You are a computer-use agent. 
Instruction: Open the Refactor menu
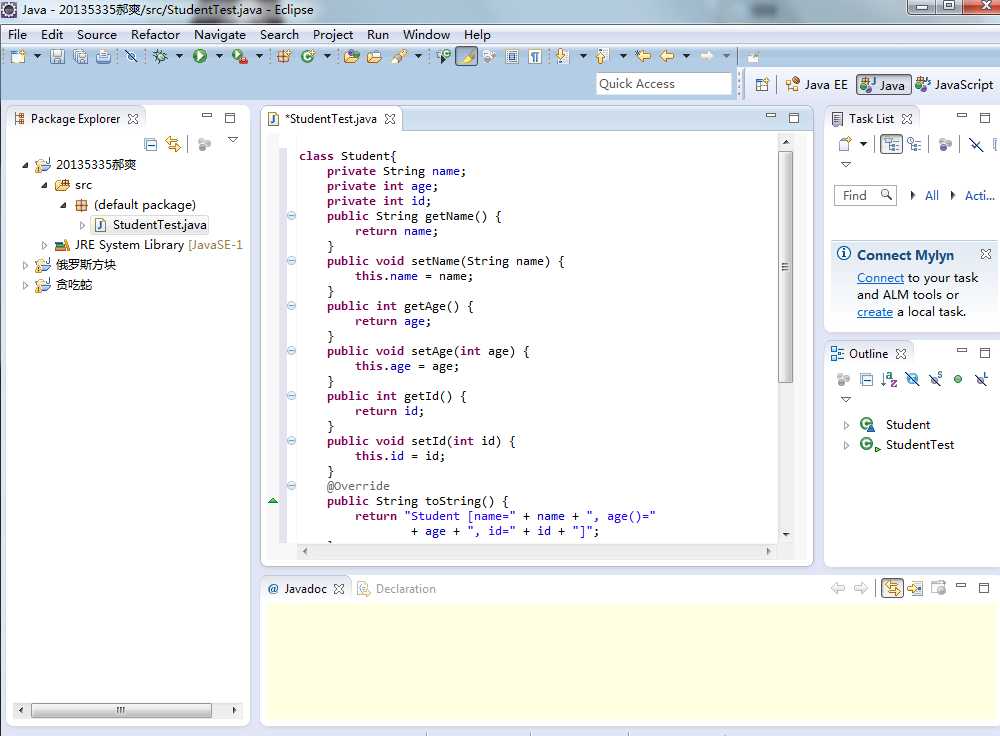[155, 34]
